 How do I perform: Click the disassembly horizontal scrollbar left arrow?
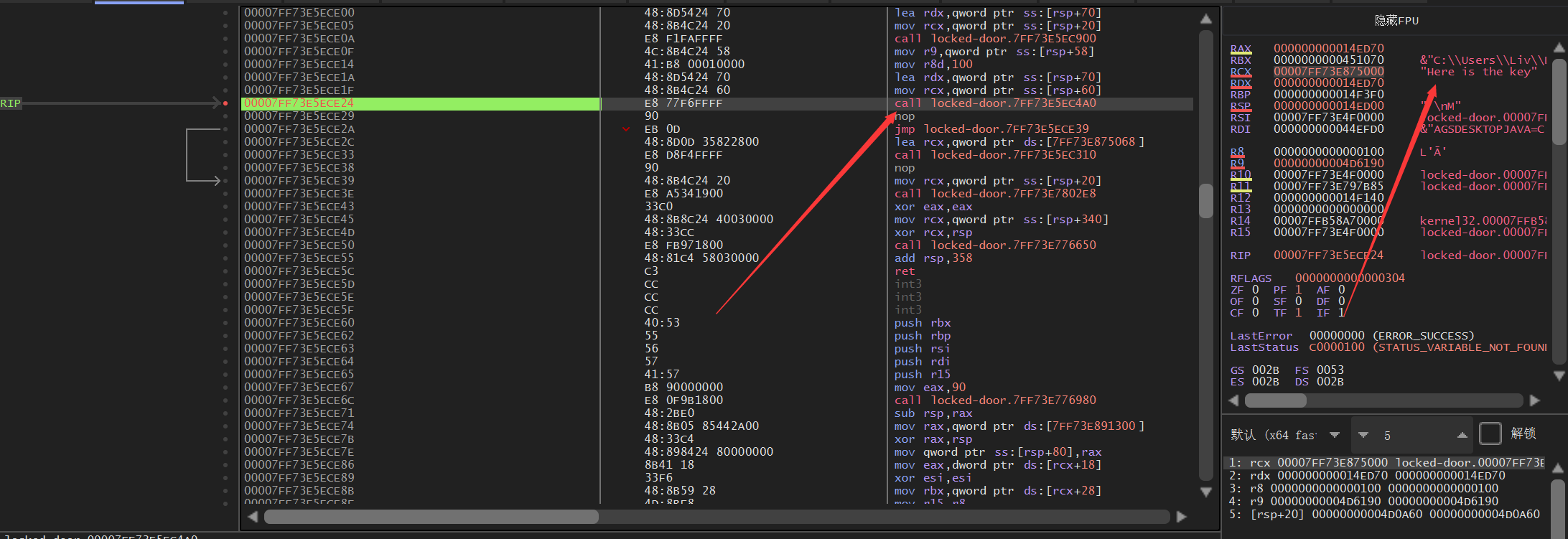click(x=253, y=517)
